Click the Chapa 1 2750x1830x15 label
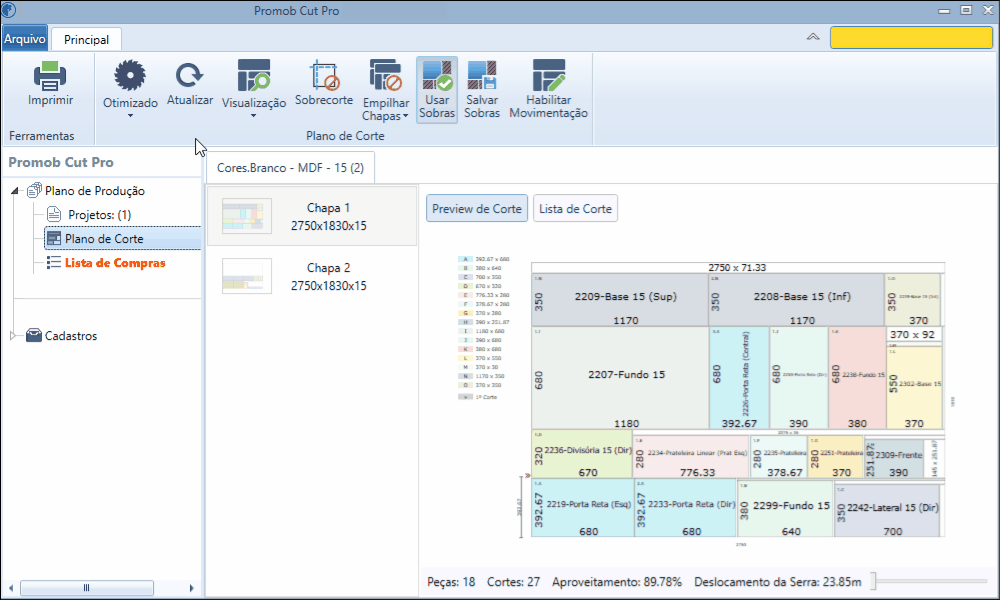 [x=328, y=217]
